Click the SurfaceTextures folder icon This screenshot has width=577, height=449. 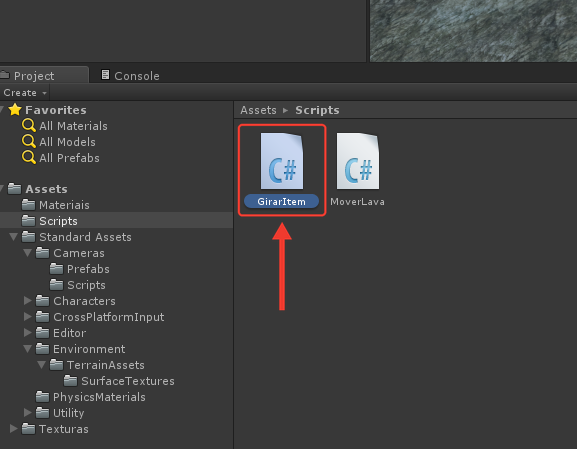pyautogui.click(x=70, y=381)
